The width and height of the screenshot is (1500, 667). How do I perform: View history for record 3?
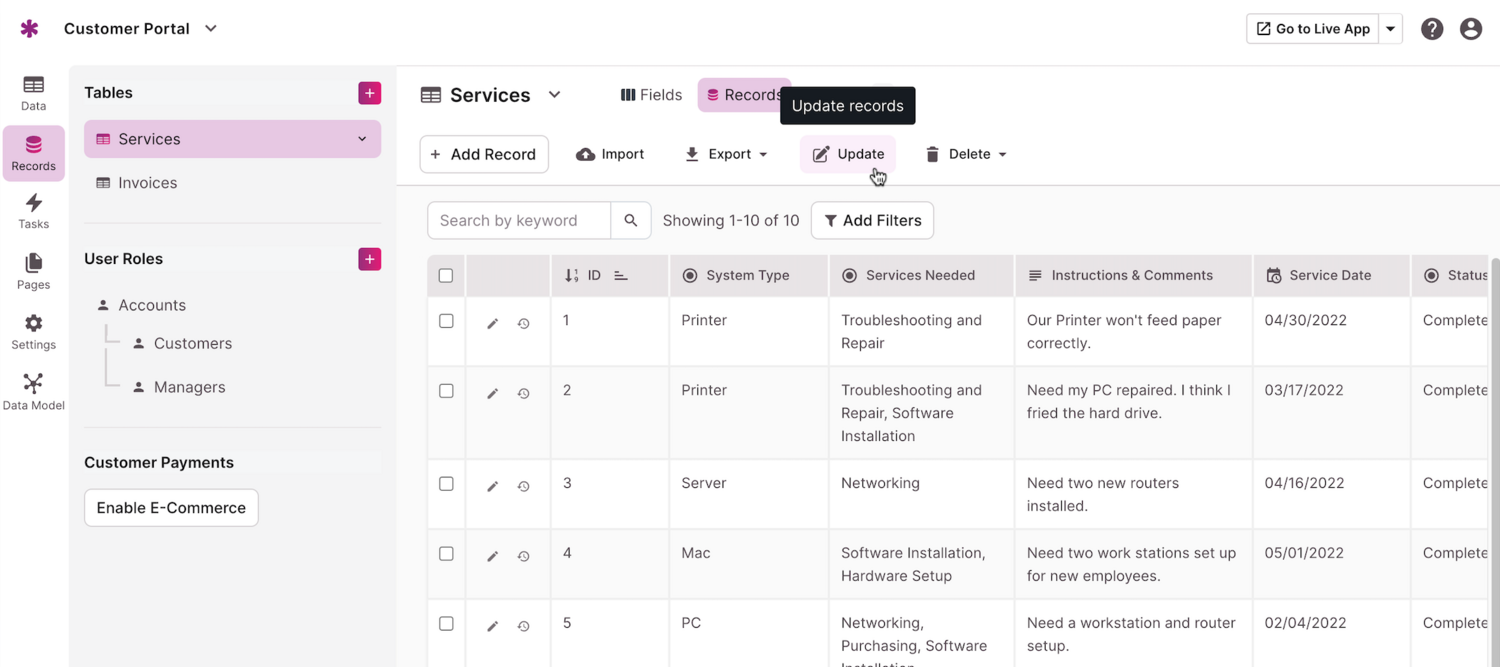click(x=523, y=486)
